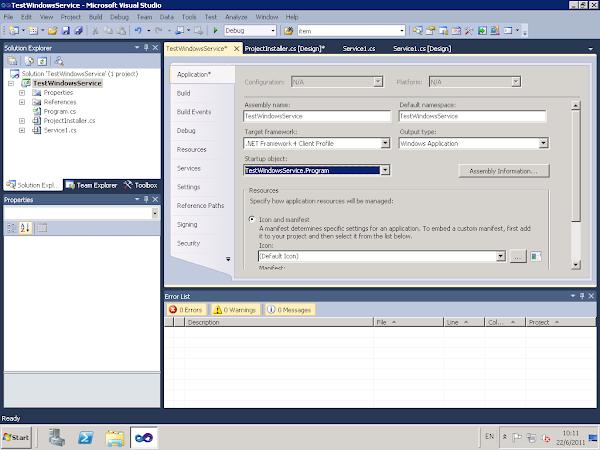Viewport: 600px width, 450px height.
Task: Collapse the TestWindowsService project node
Action: pos(11,83)
